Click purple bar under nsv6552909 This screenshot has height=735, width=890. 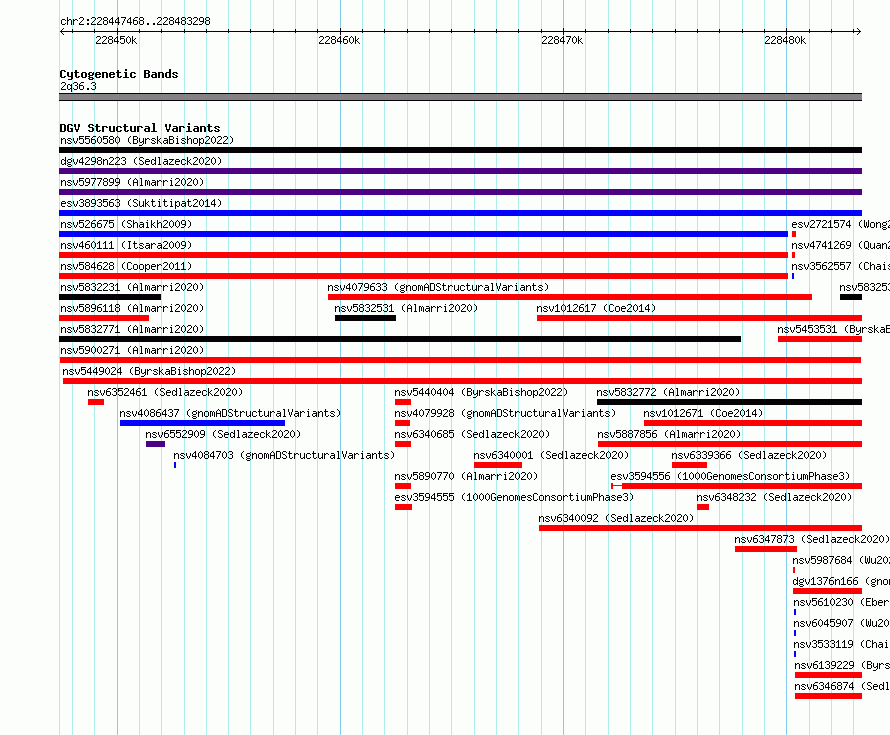(x=156, y=444)
